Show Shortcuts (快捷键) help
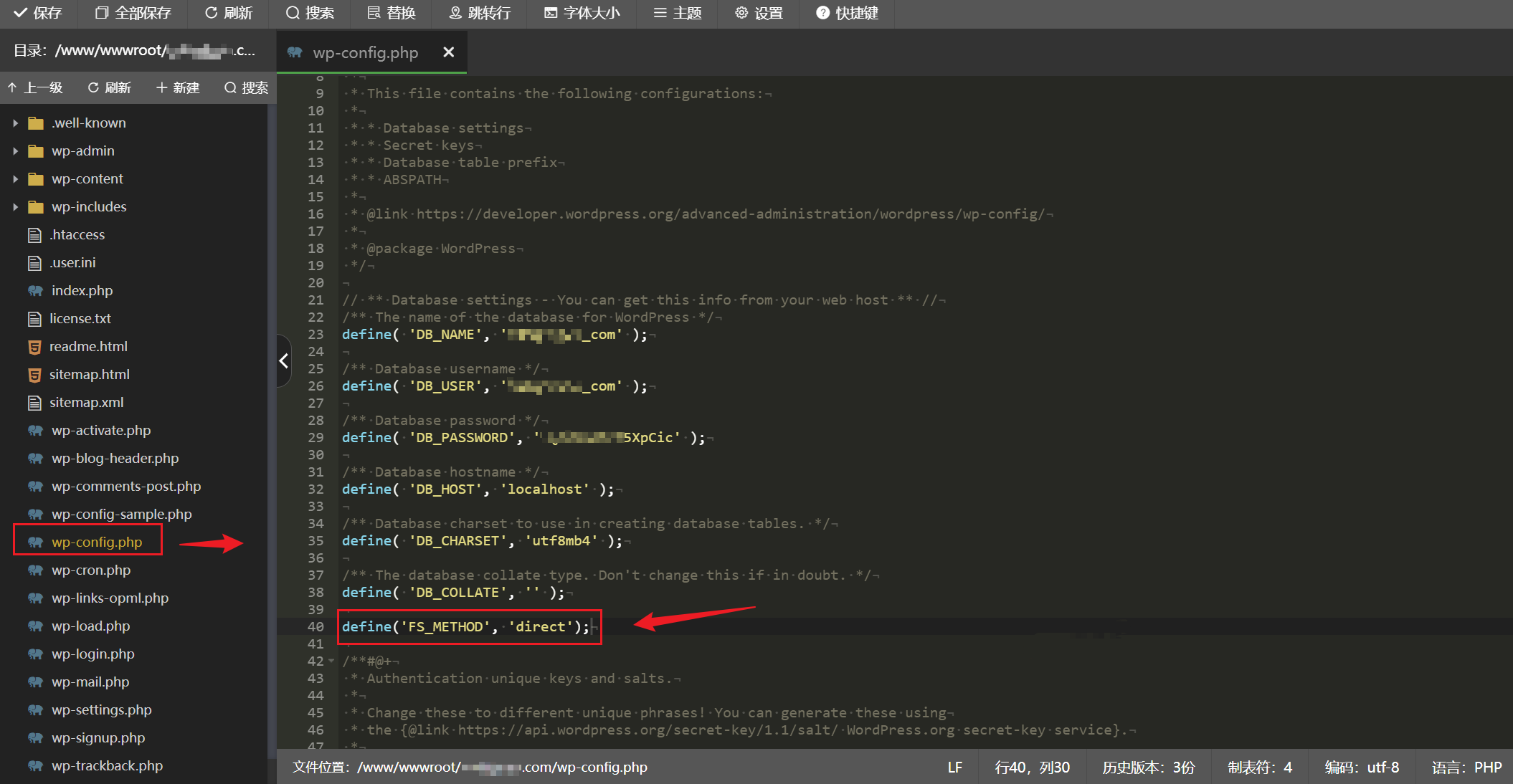The width and height of the screenshot is (1513, 784). click(847, 13)
